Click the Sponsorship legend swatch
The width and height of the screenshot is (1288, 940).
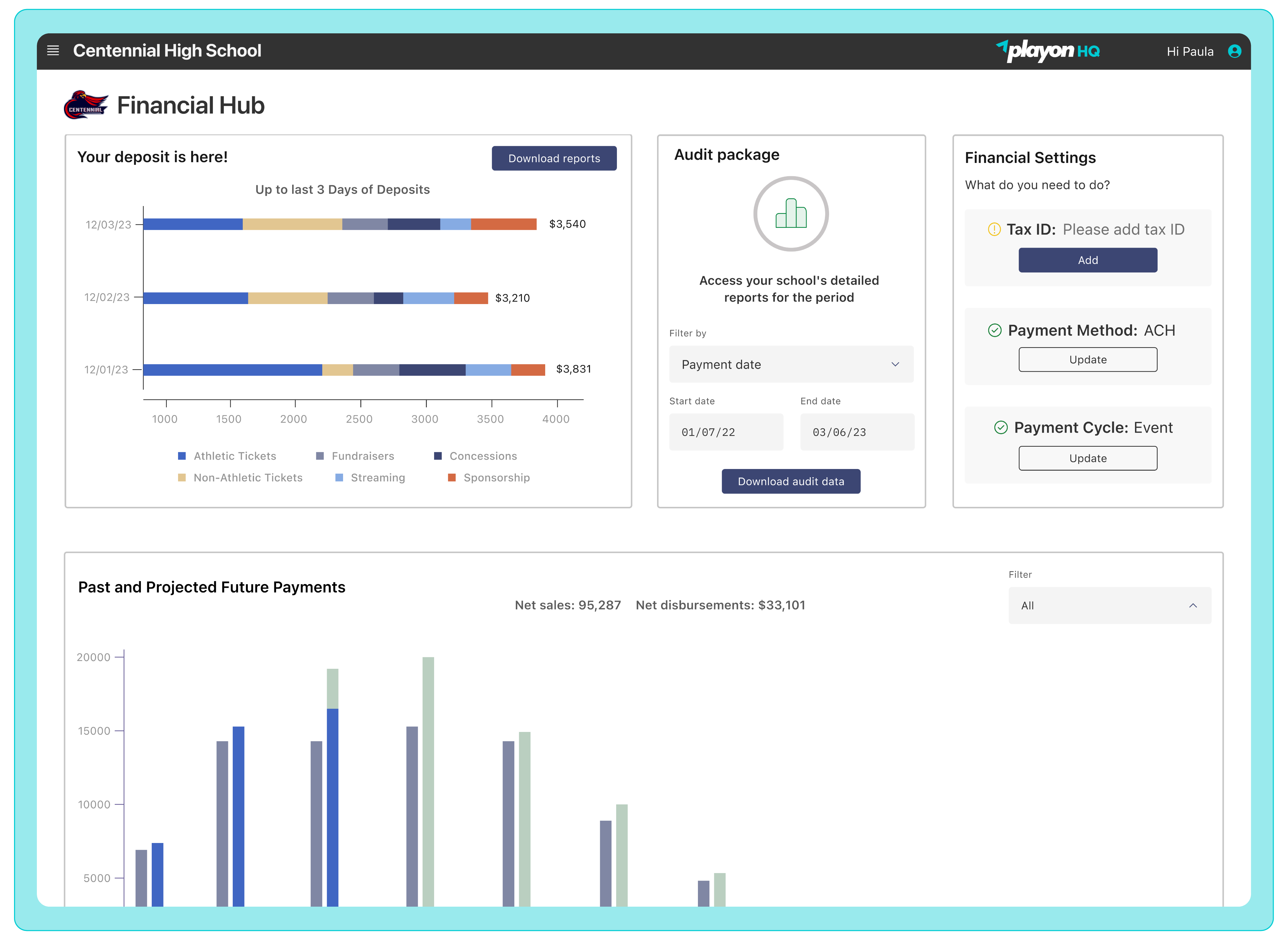click(452, 478)
